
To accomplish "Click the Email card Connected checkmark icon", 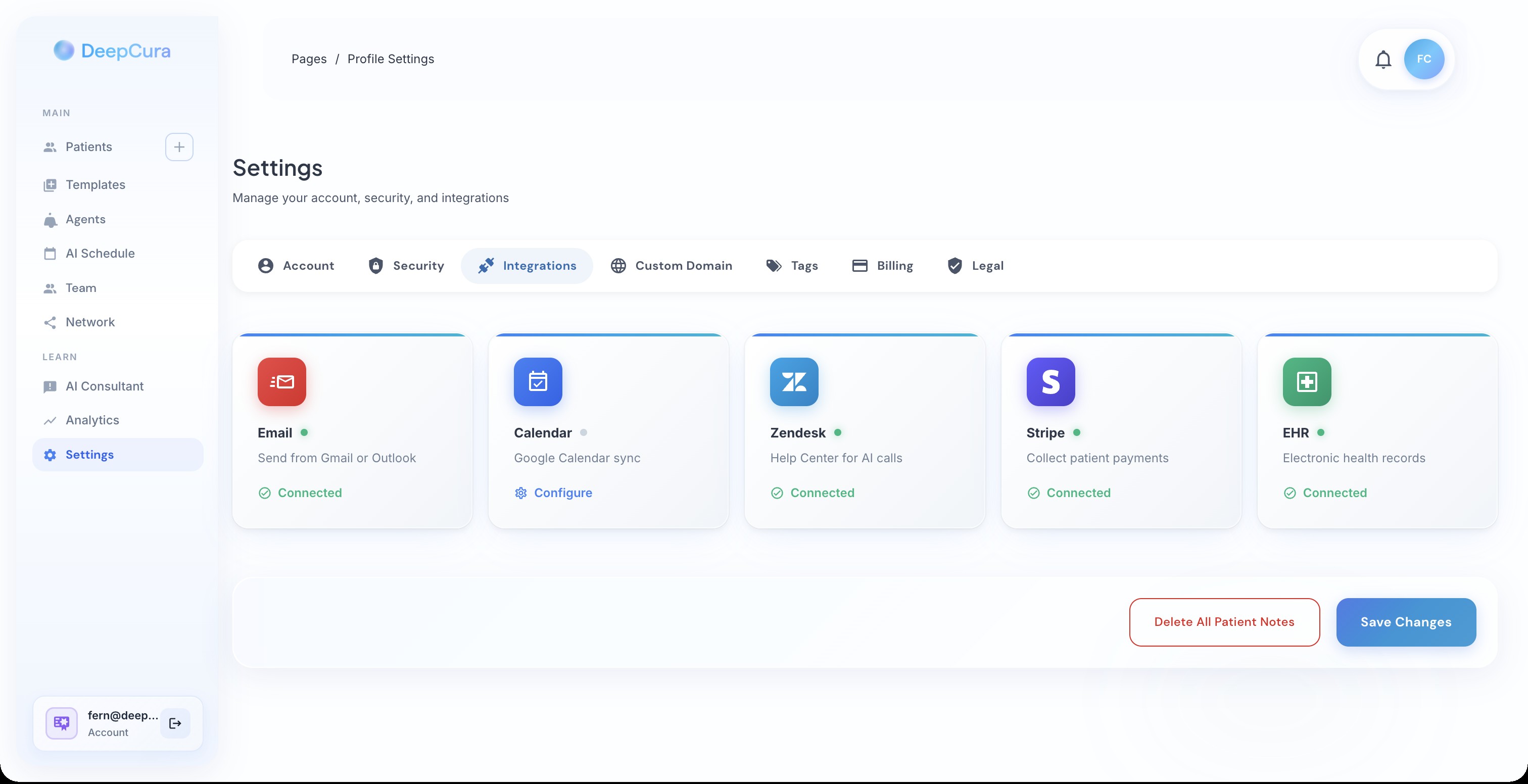I will pos(265,493).
